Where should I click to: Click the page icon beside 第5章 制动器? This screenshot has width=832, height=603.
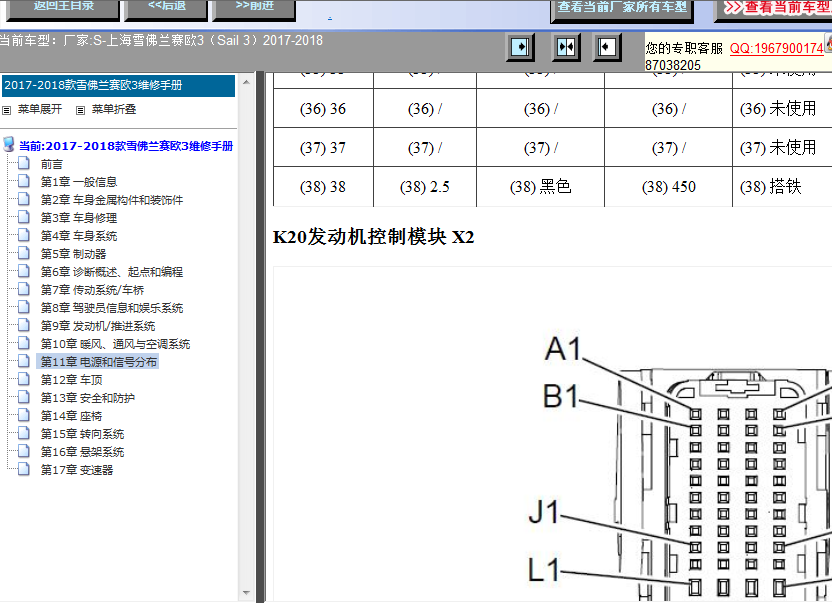coord(24,253)
